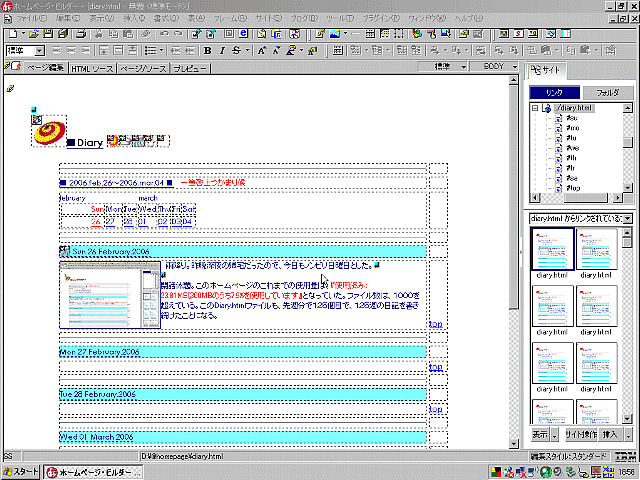Collapse the /diary.html tree node
Screen dimensions: 640x480
tap(535, 108)
